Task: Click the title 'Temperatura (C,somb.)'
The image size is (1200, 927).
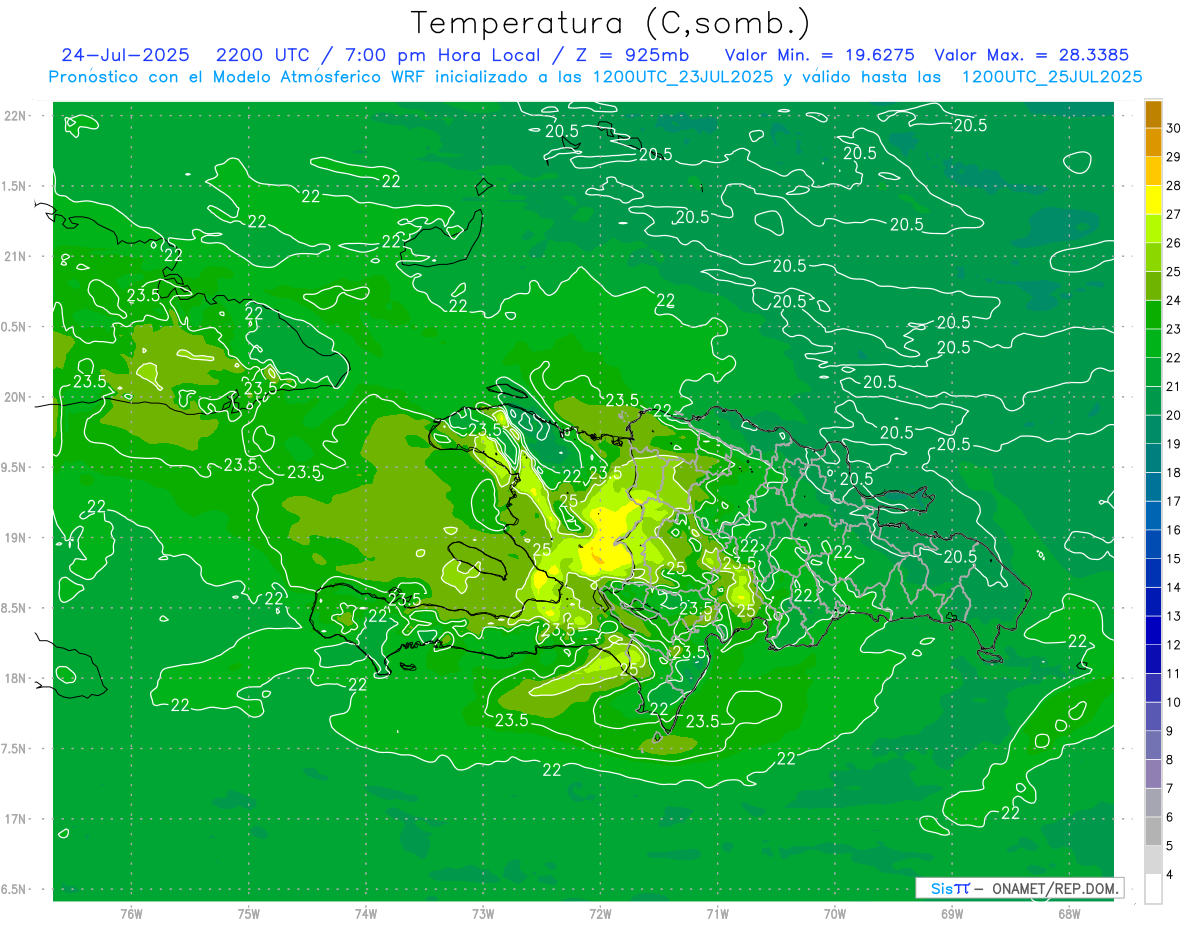Action: click(x=611, y=23)
